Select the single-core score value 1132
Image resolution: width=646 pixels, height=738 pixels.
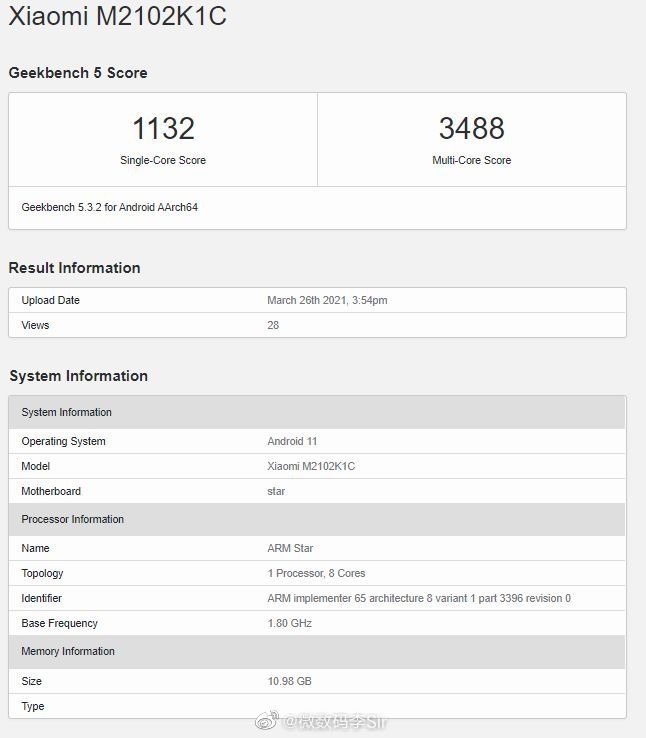pyautogui.click(x=163, y=128)
